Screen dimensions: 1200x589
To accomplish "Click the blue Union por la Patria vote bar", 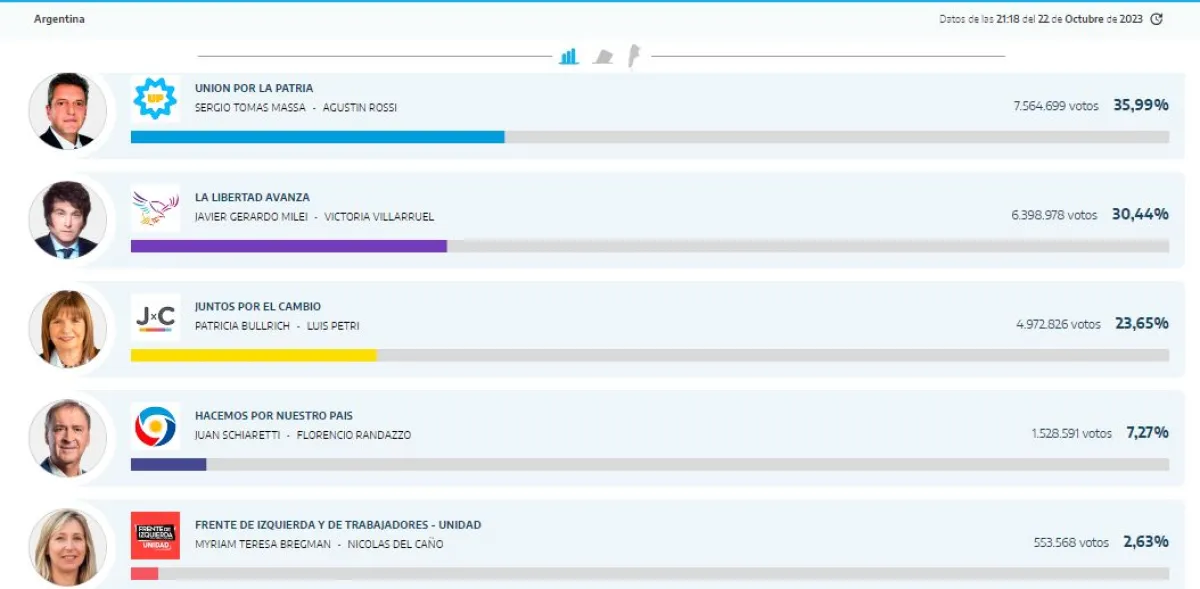I will point(317,137).
